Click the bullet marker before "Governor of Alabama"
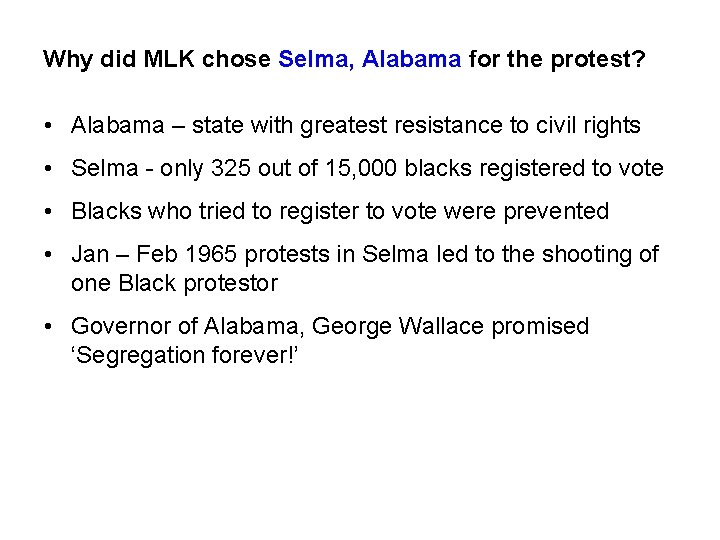Screen dimensions: 720x540 coord(48,327)
